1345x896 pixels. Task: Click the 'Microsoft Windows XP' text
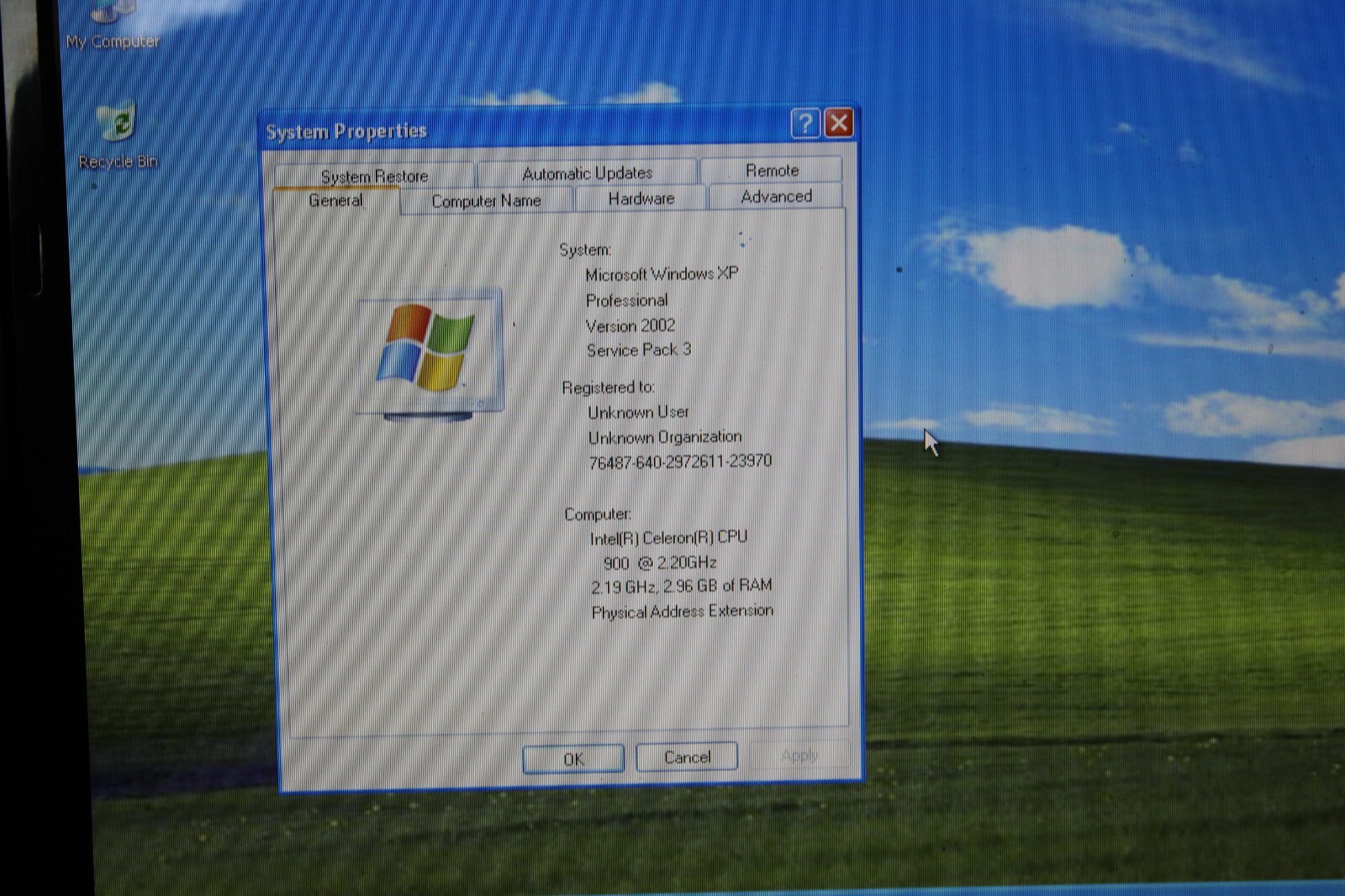(x=662, y=274)
